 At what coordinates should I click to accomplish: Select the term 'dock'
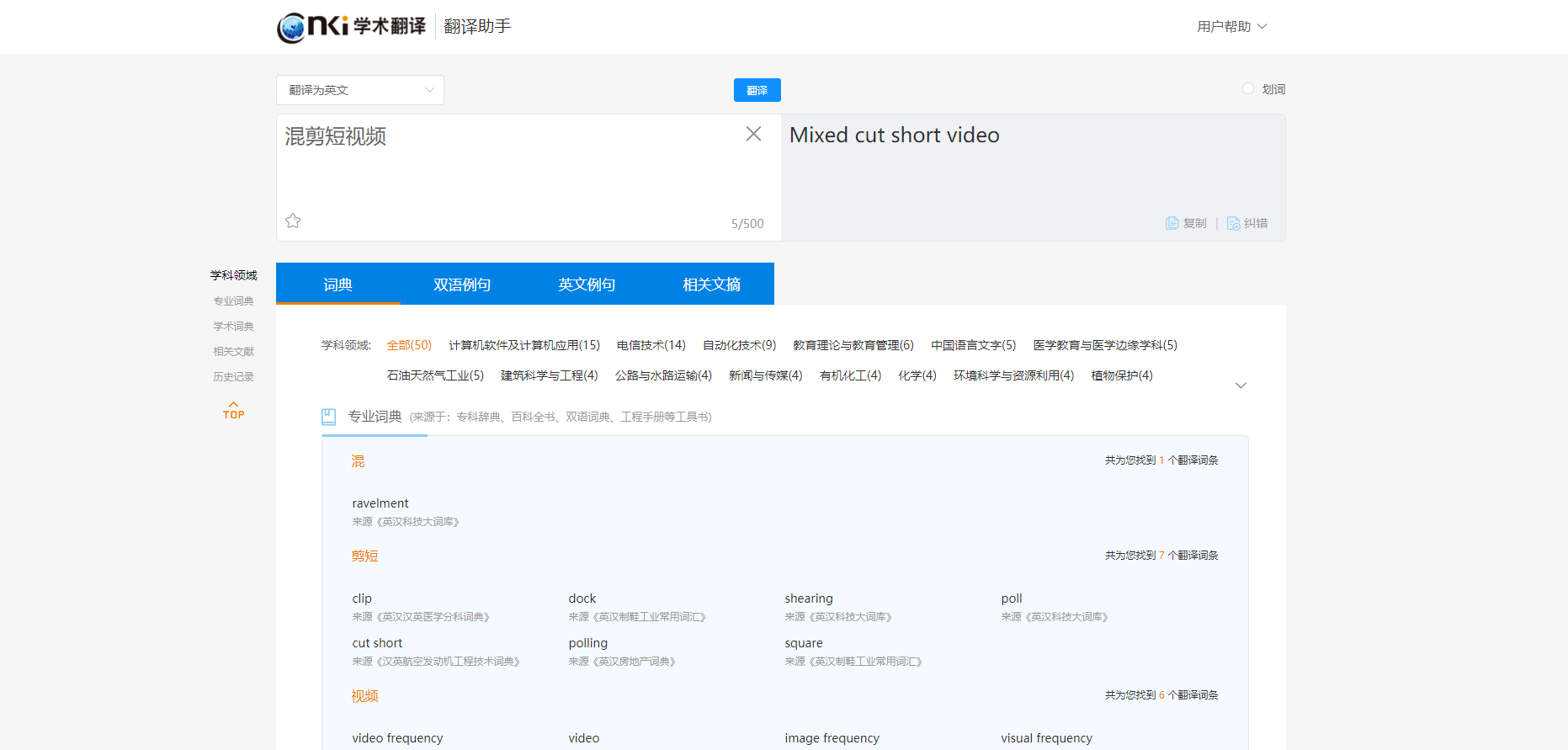(582, 598)
